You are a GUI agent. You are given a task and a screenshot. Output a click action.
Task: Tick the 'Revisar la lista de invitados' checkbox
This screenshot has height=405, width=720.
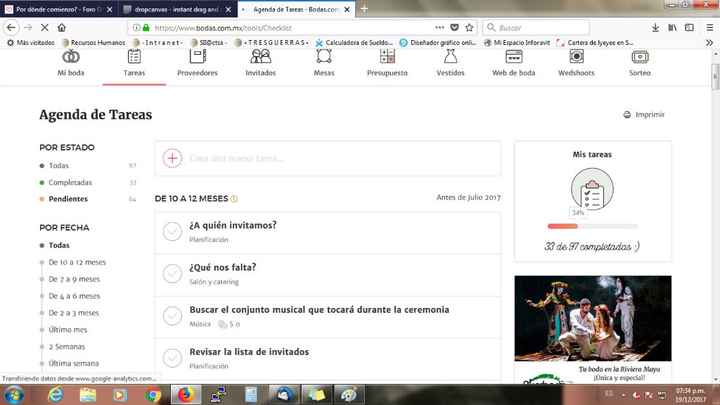point(172,358)
